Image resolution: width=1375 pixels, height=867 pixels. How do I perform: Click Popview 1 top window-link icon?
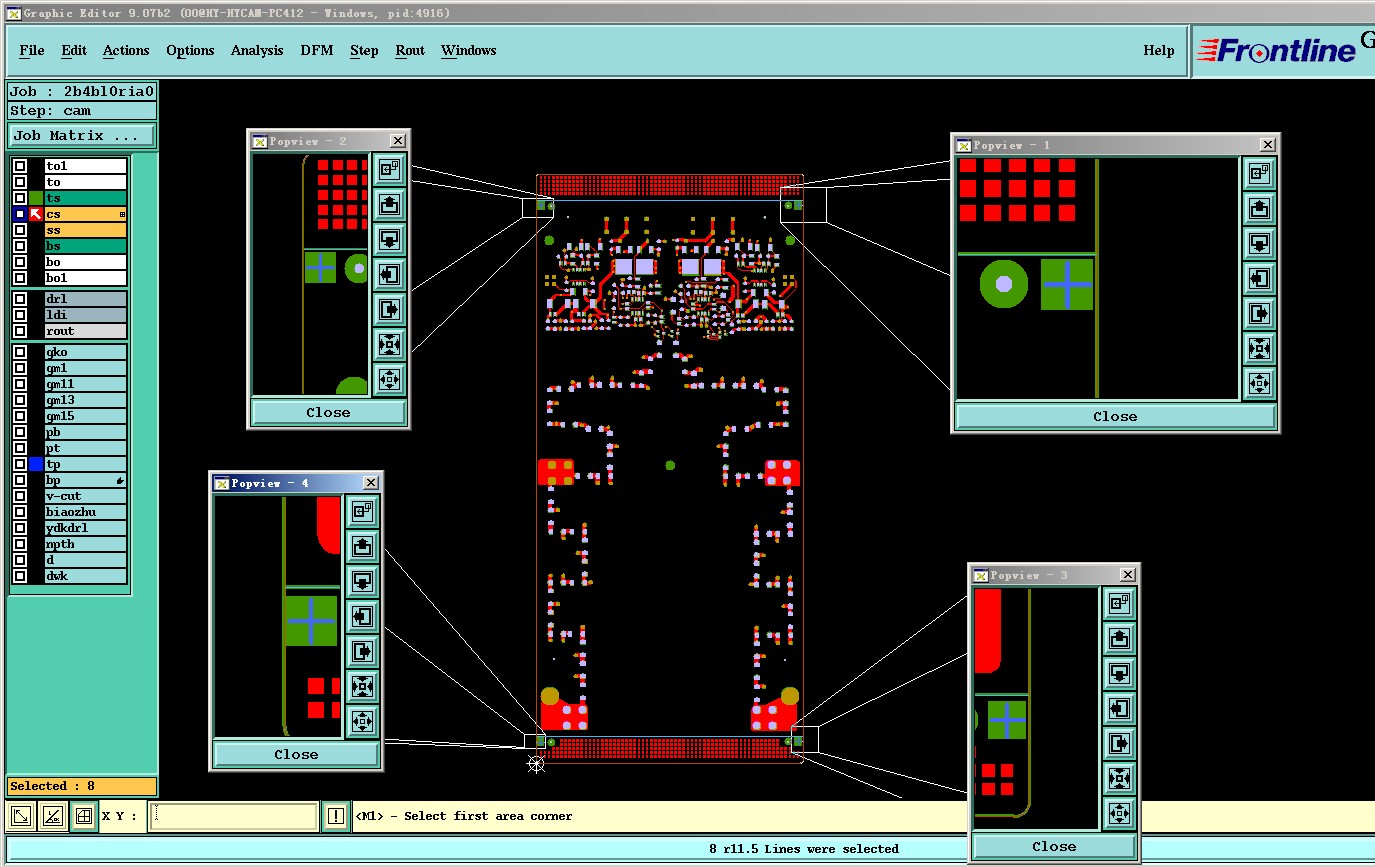(1259, 174)
